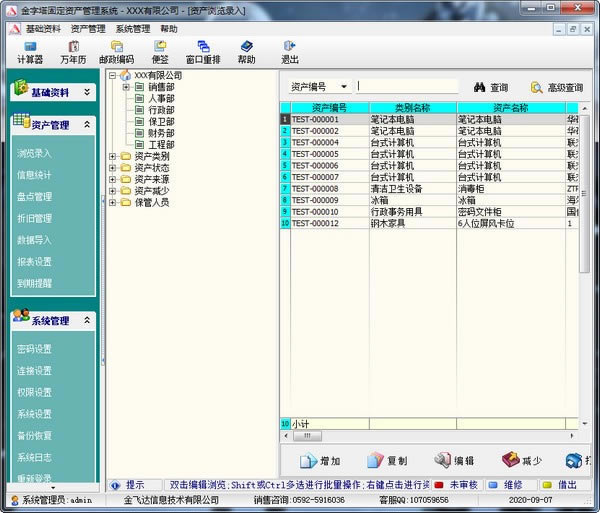The image size is (600, 513).
Task: Expand the 基础资料 sidebar panel
Action: point(87,92)
